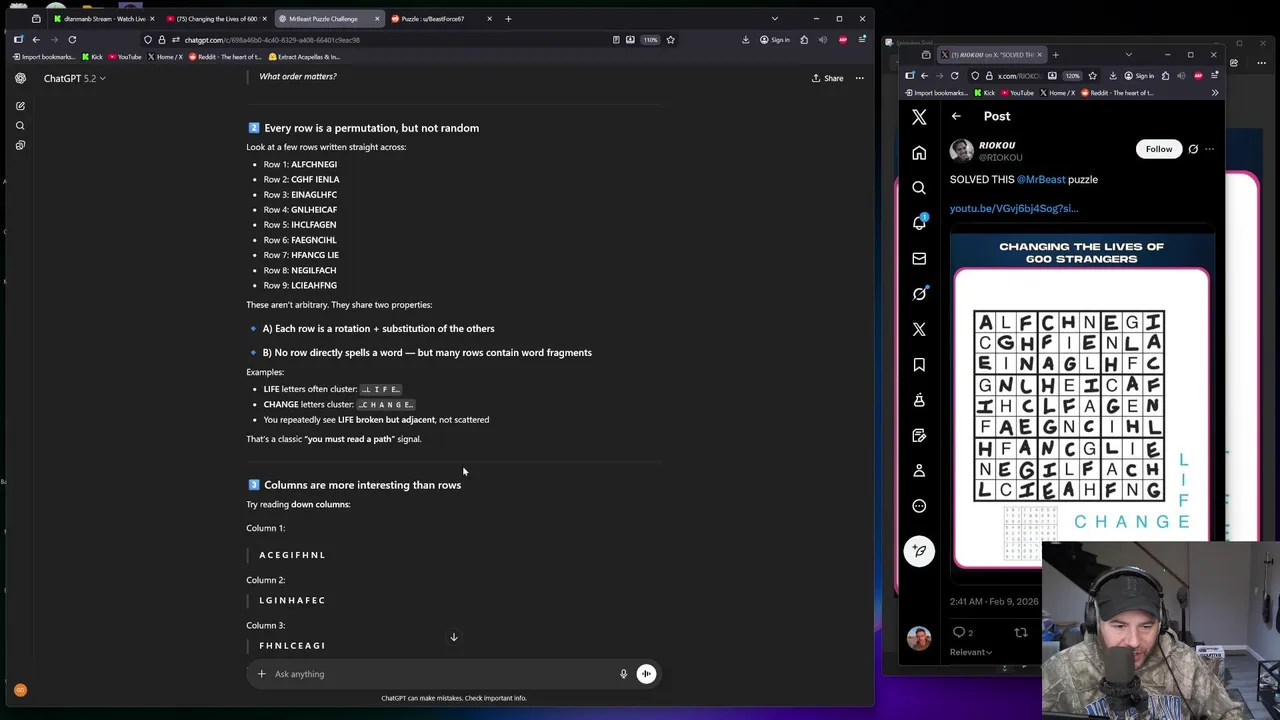This screenshot has width=1280, height=720.
Task: Open the Relevant replies sort dropdown
Action: [x=971, y=652]
